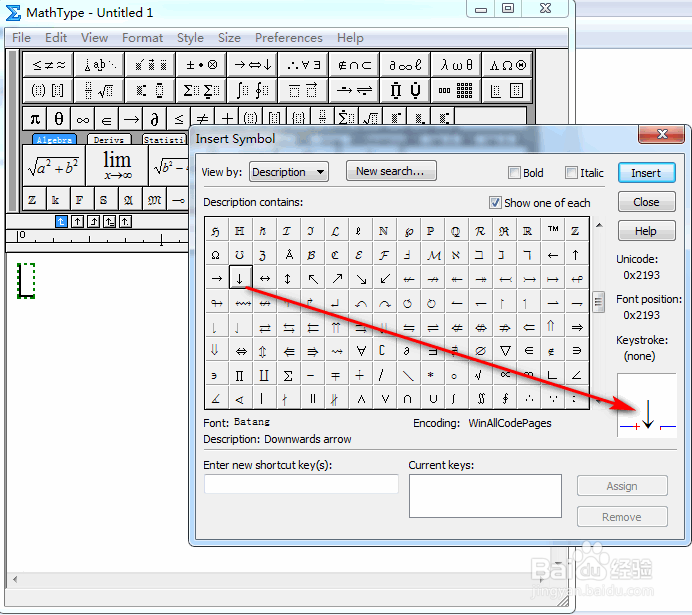Open the labeled arrow templates palette
The height and width of the screenshot is (615, 692).
(354, 90)
